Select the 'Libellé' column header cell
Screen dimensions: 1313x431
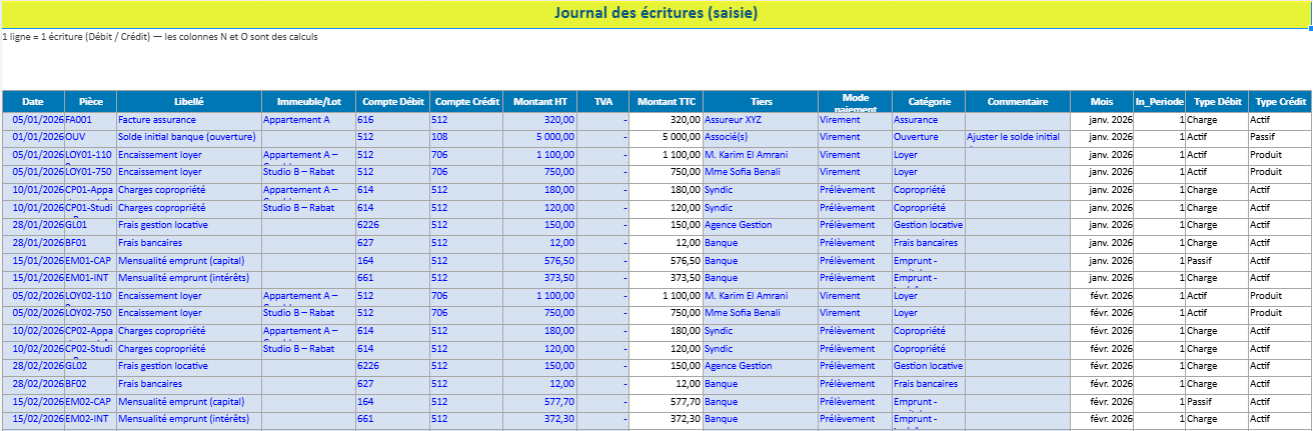189,101
